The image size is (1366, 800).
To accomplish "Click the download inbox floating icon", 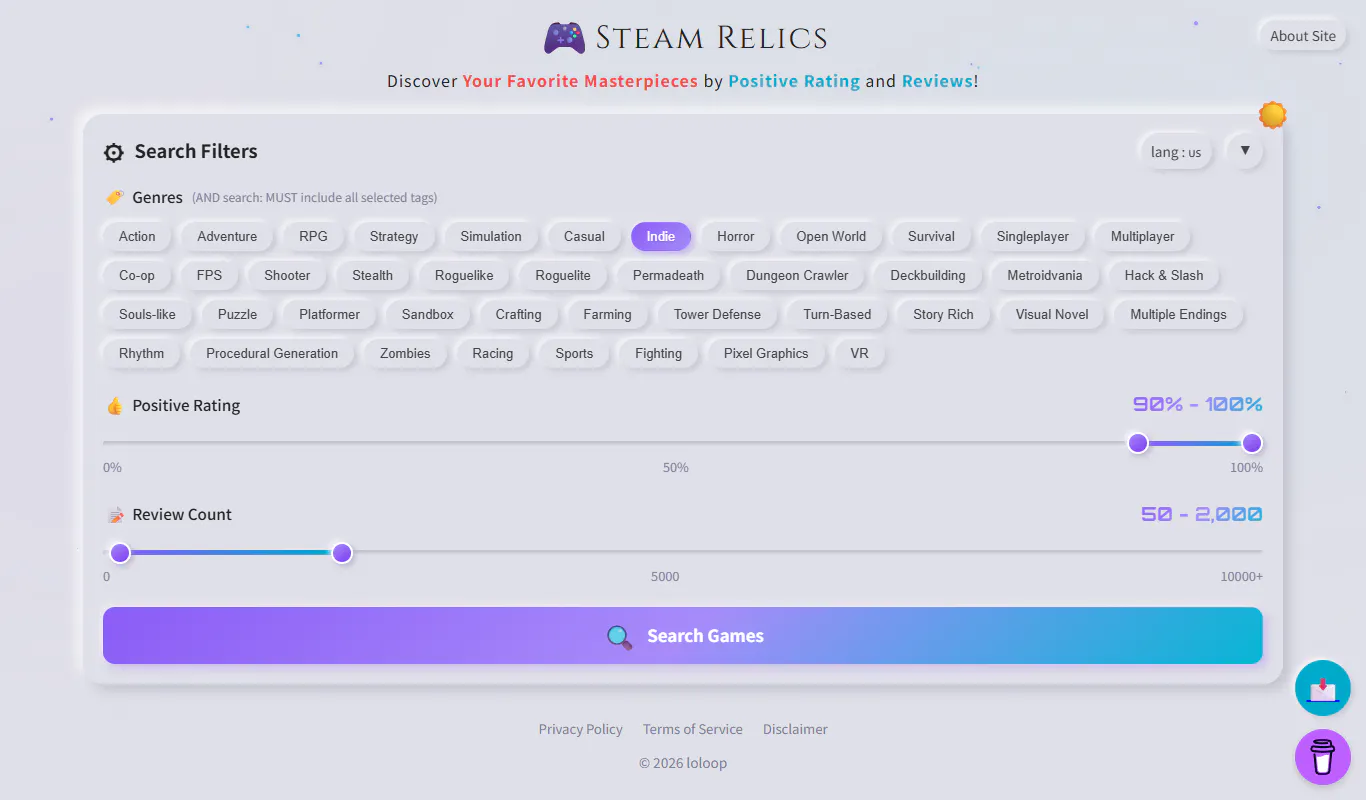I will [1323, 688].
